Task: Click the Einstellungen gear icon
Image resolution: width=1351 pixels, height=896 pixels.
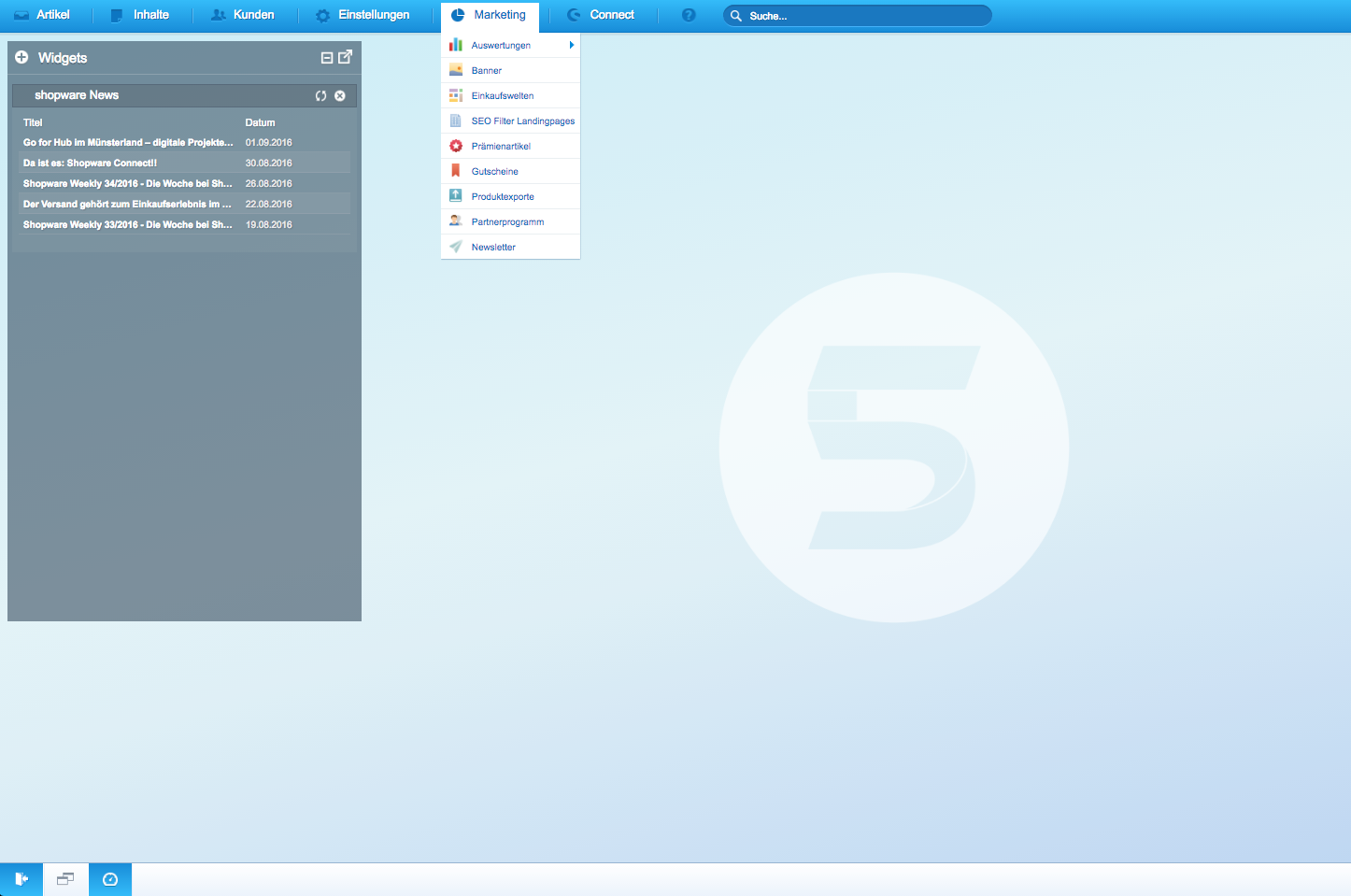Action: pyautogui.click(x=323, y=16)
